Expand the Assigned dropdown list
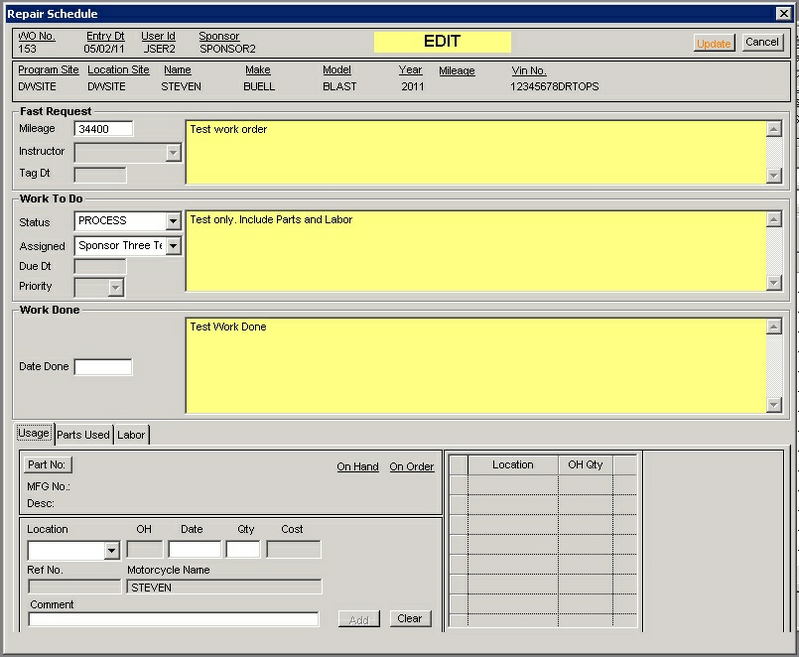The height and width of the screenshot is (657, 799). pos(173,245)
